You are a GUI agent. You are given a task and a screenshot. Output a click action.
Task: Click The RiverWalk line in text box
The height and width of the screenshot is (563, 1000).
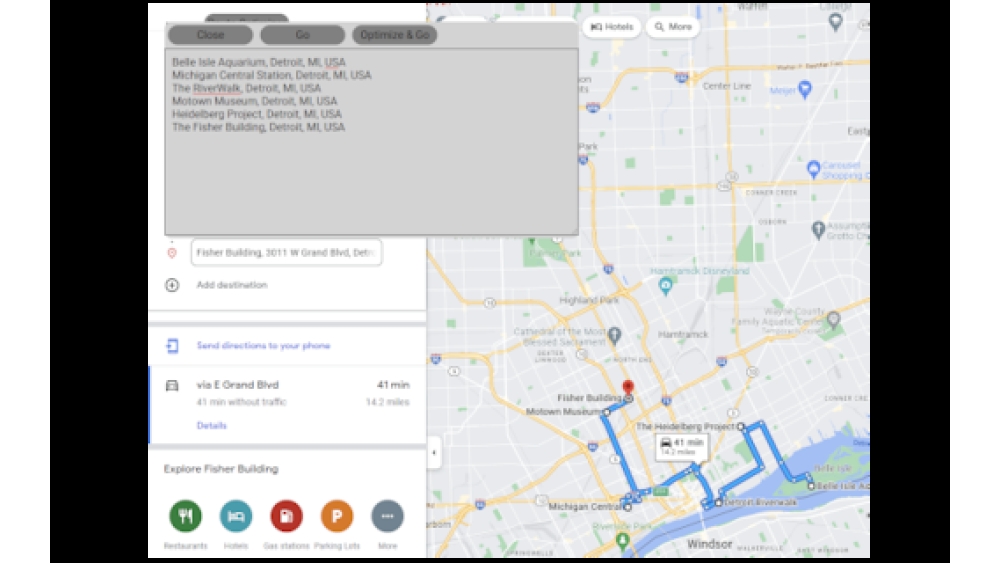coord(246,88)
